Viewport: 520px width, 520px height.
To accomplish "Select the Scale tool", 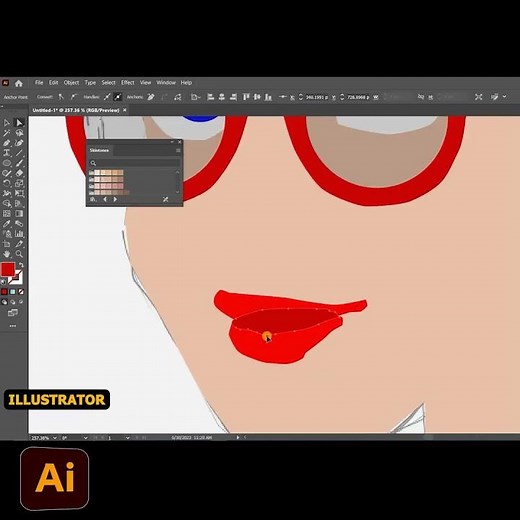I will 19,183.
